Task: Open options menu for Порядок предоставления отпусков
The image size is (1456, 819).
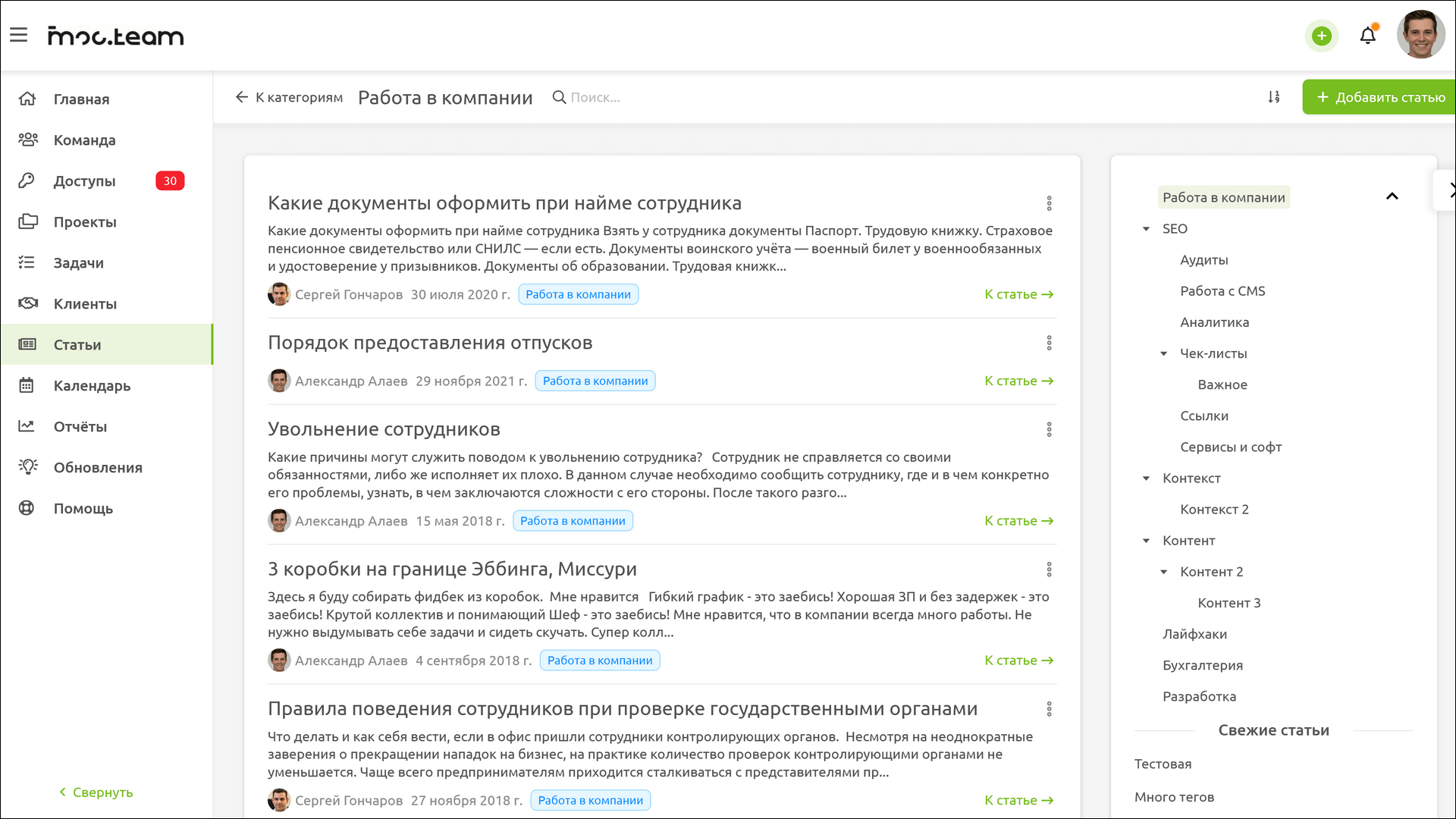Action: point(1050,343)
